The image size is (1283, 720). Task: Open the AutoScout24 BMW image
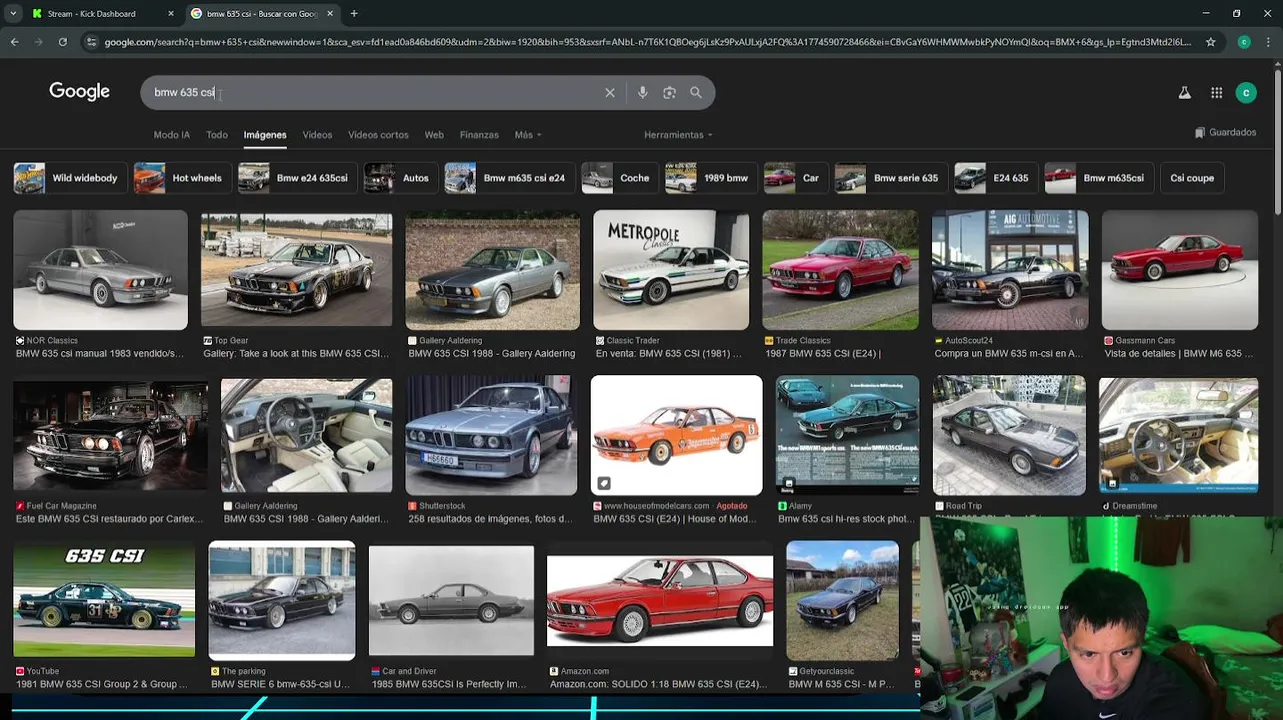(1010, 270)
